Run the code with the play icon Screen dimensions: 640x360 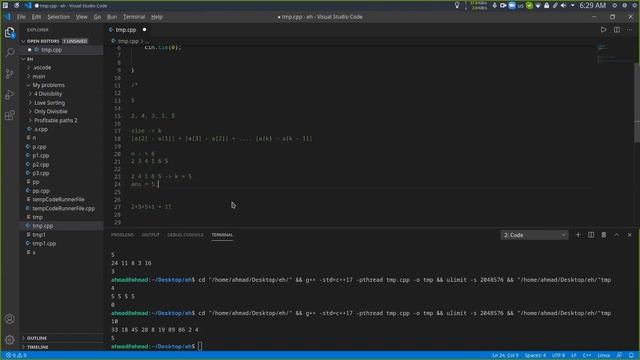(603, 30)
